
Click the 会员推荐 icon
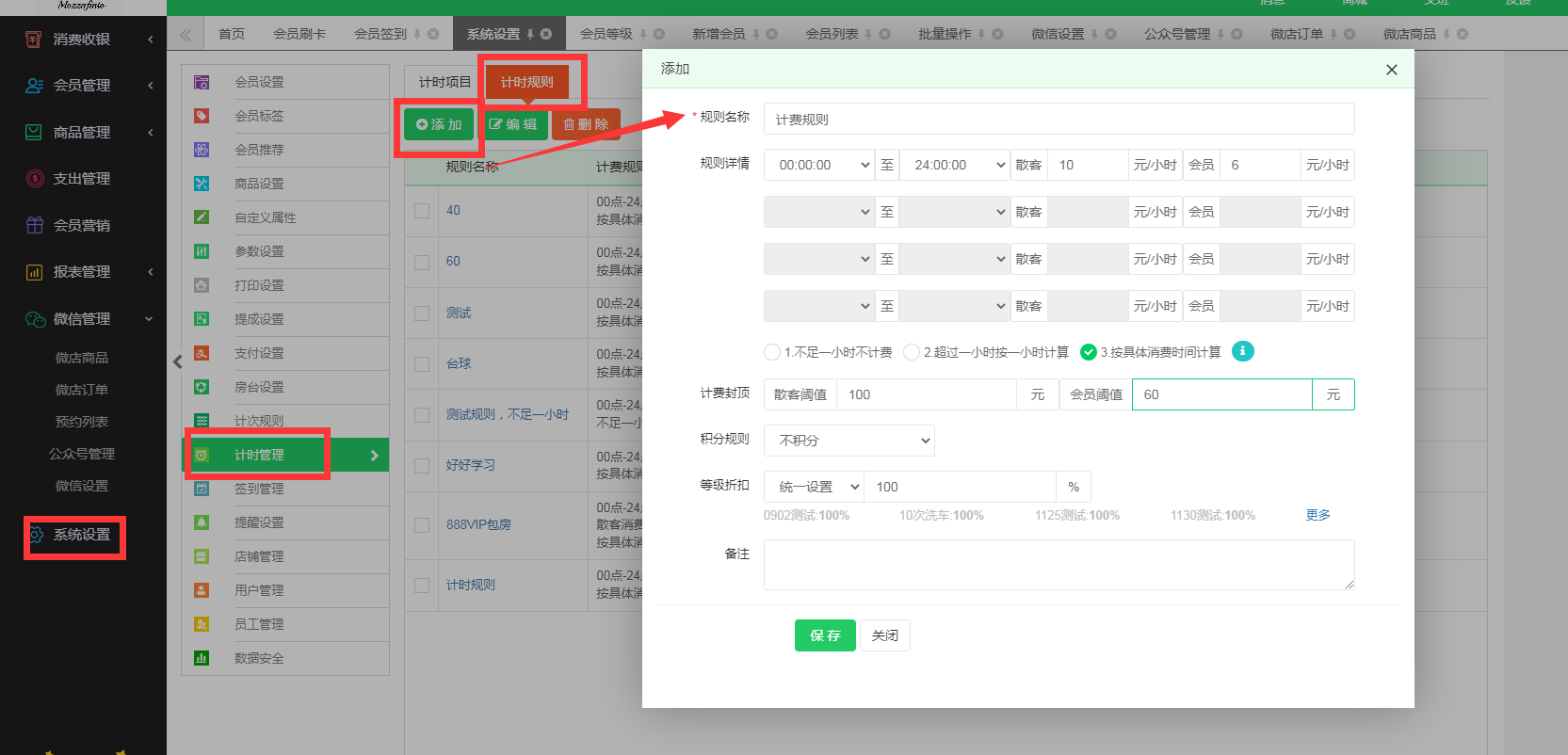point(202,150)
